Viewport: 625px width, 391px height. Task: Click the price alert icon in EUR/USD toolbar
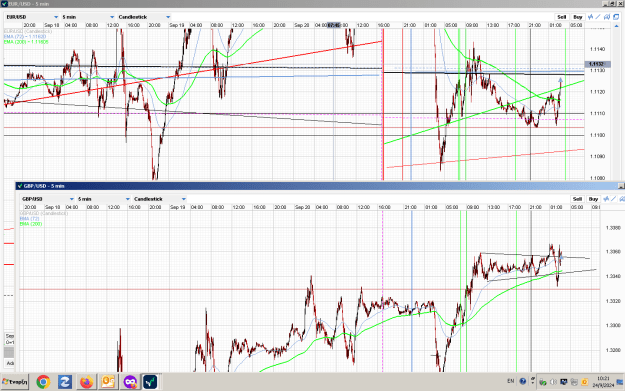click(607, 17)
